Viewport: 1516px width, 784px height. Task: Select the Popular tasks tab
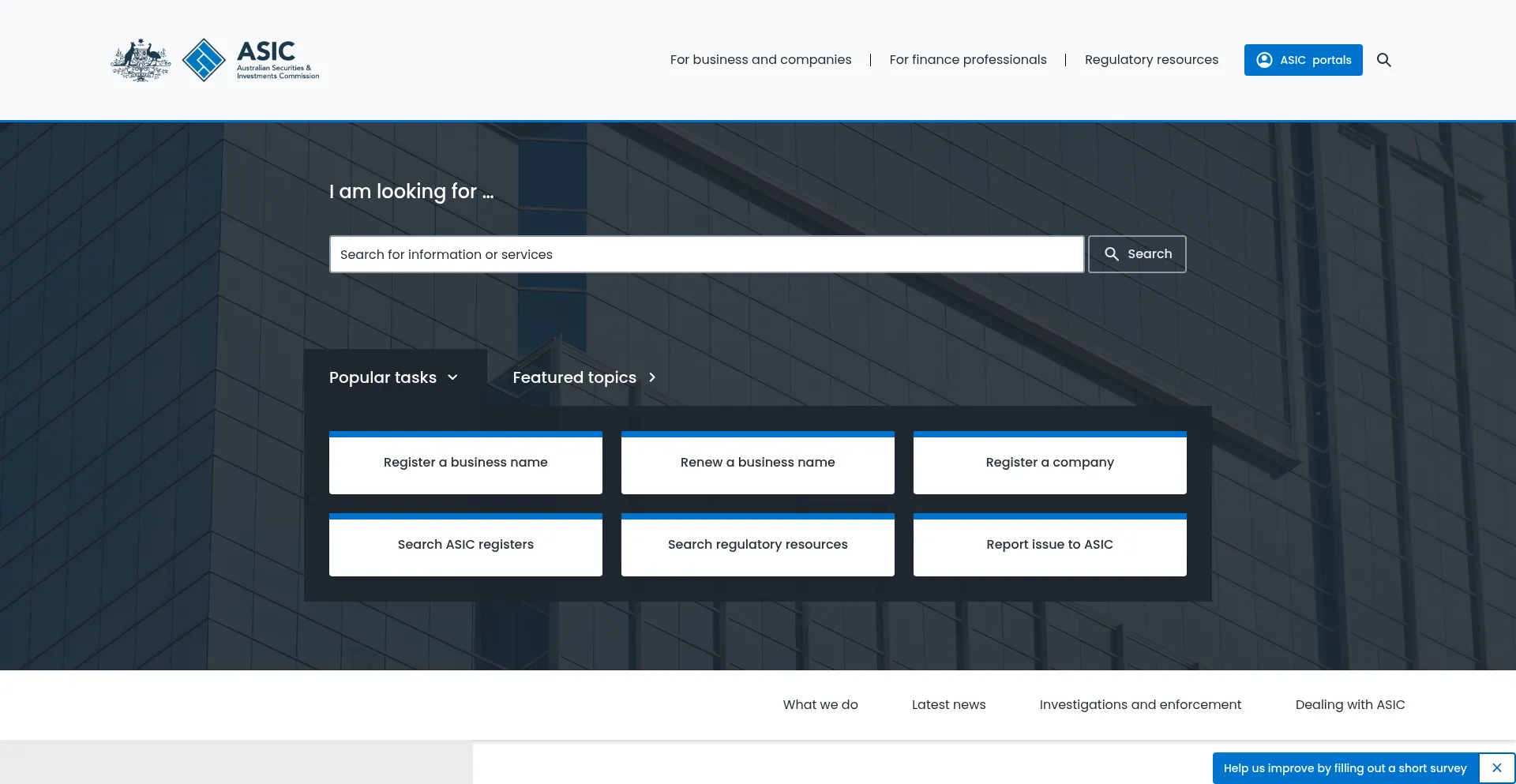pos(395,377)
